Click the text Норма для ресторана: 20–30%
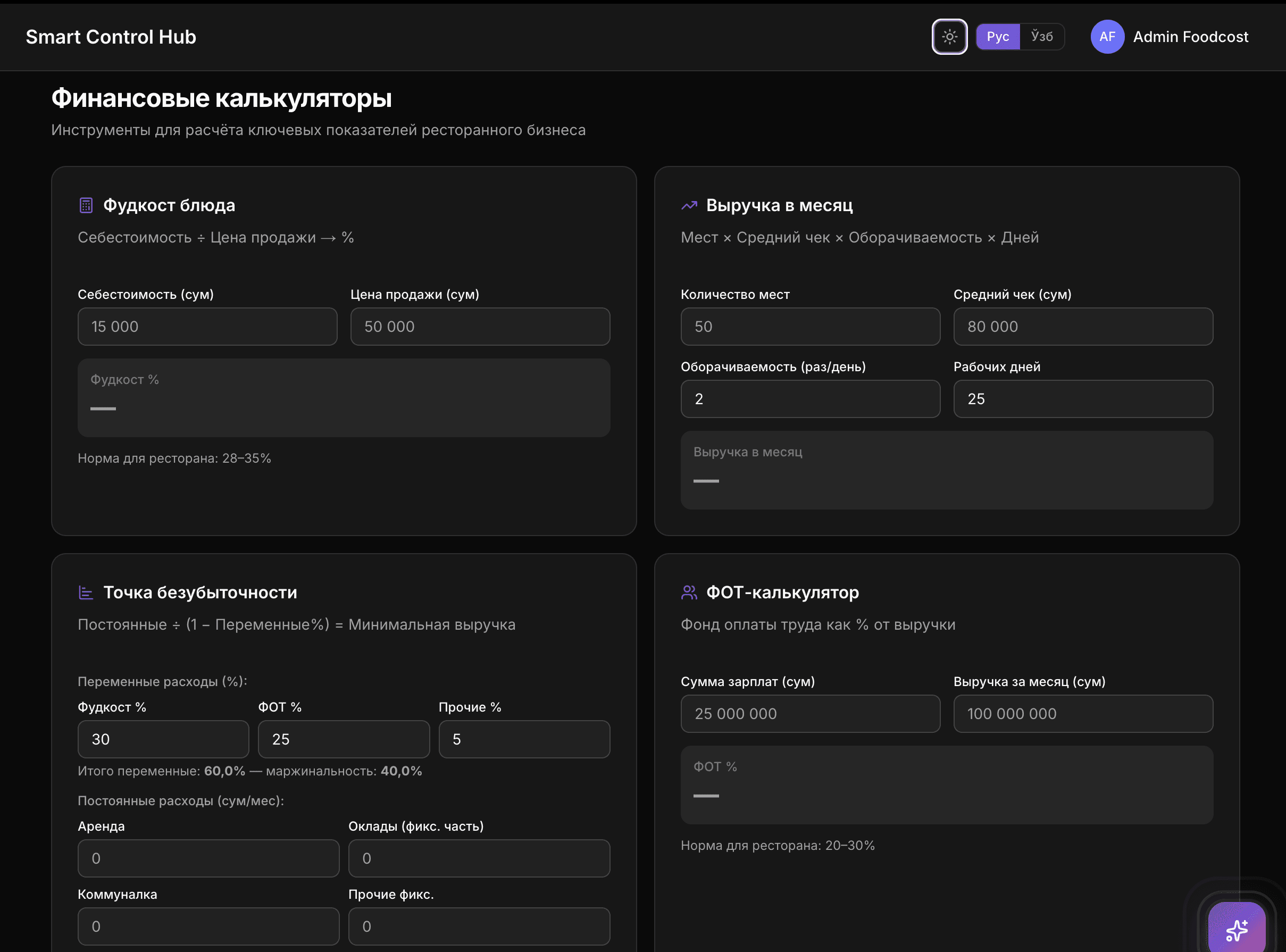This screenshot has width=1286, height=952. 778,846
